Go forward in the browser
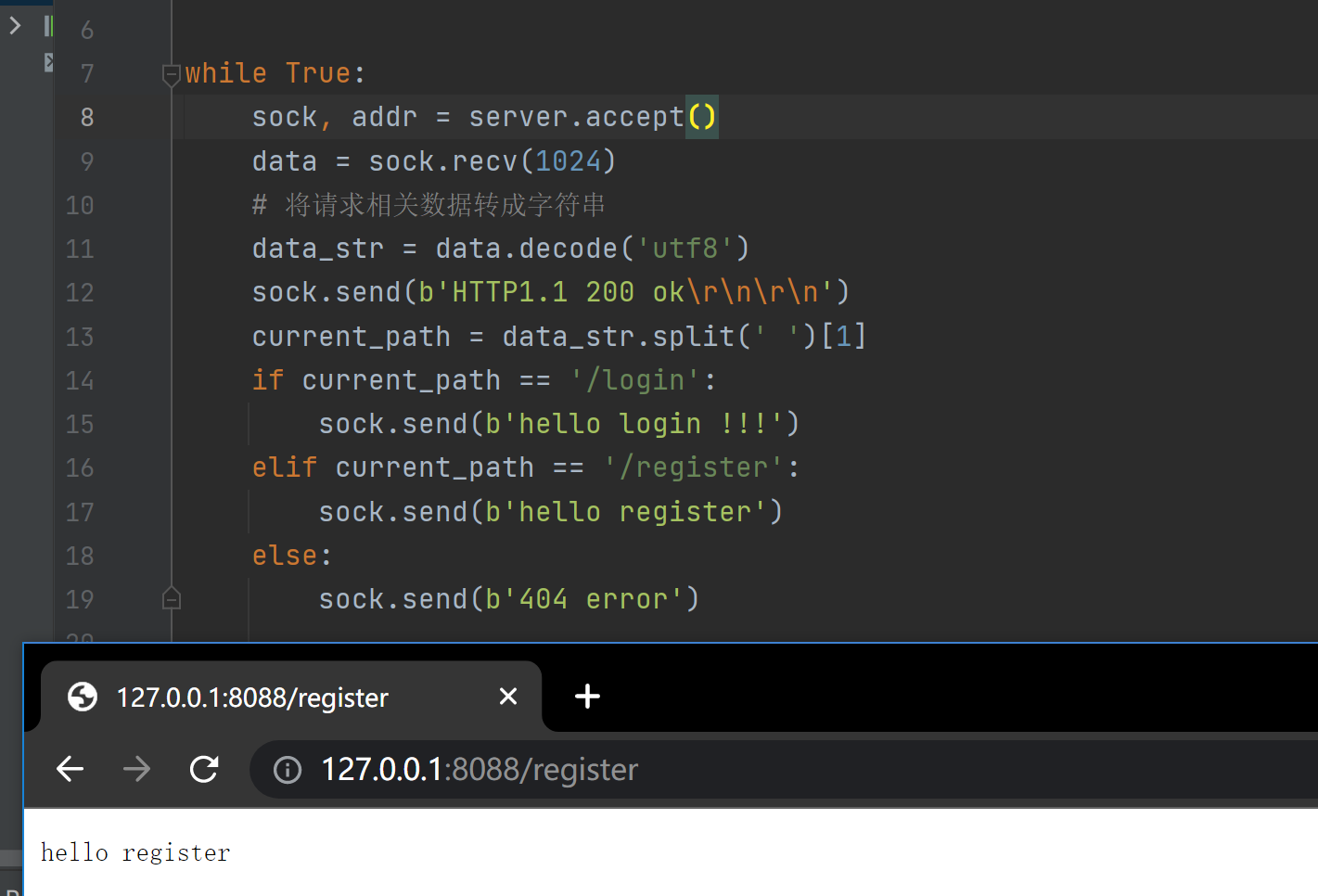Image resolution: width=1318 pixels, height=896 pixels. tap(136, 769)
